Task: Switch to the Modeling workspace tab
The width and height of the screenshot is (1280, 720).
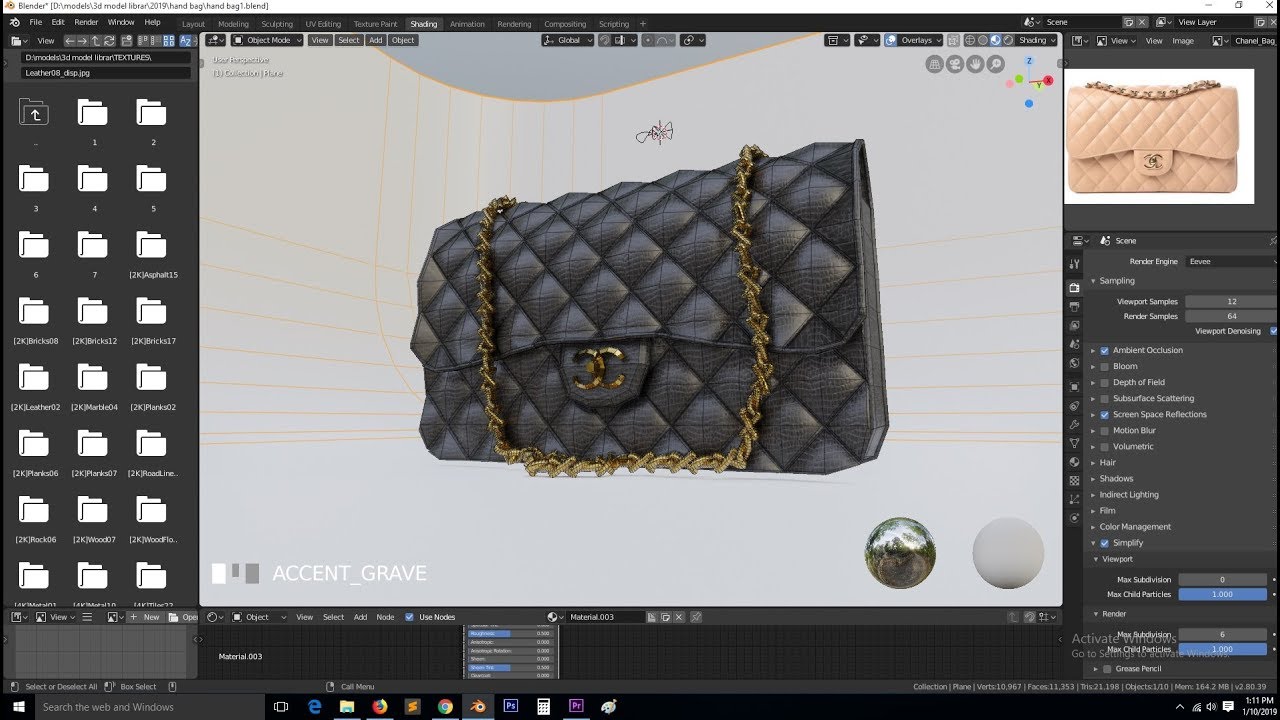Action: pyautogui.click(x=233, y=24)
